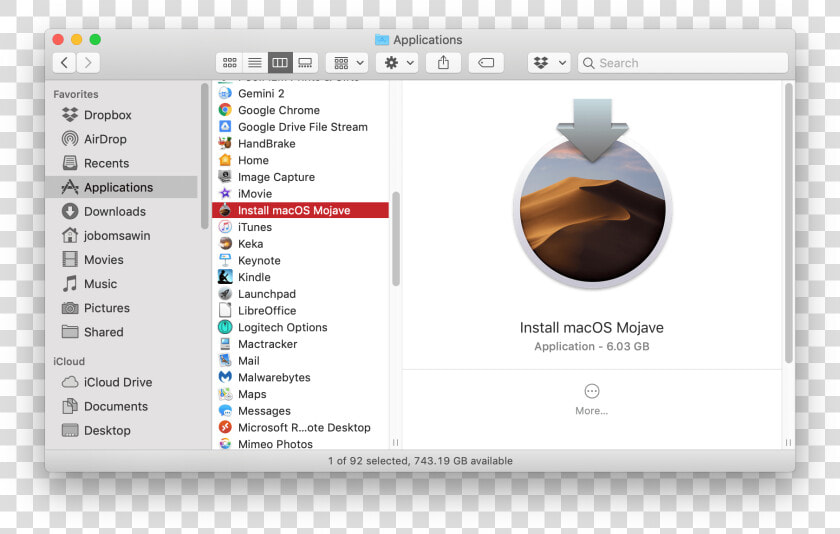Select Malwarebytes app
This screenshot has height=534, width=840.
pyautogui.click(x=301, y=377)
